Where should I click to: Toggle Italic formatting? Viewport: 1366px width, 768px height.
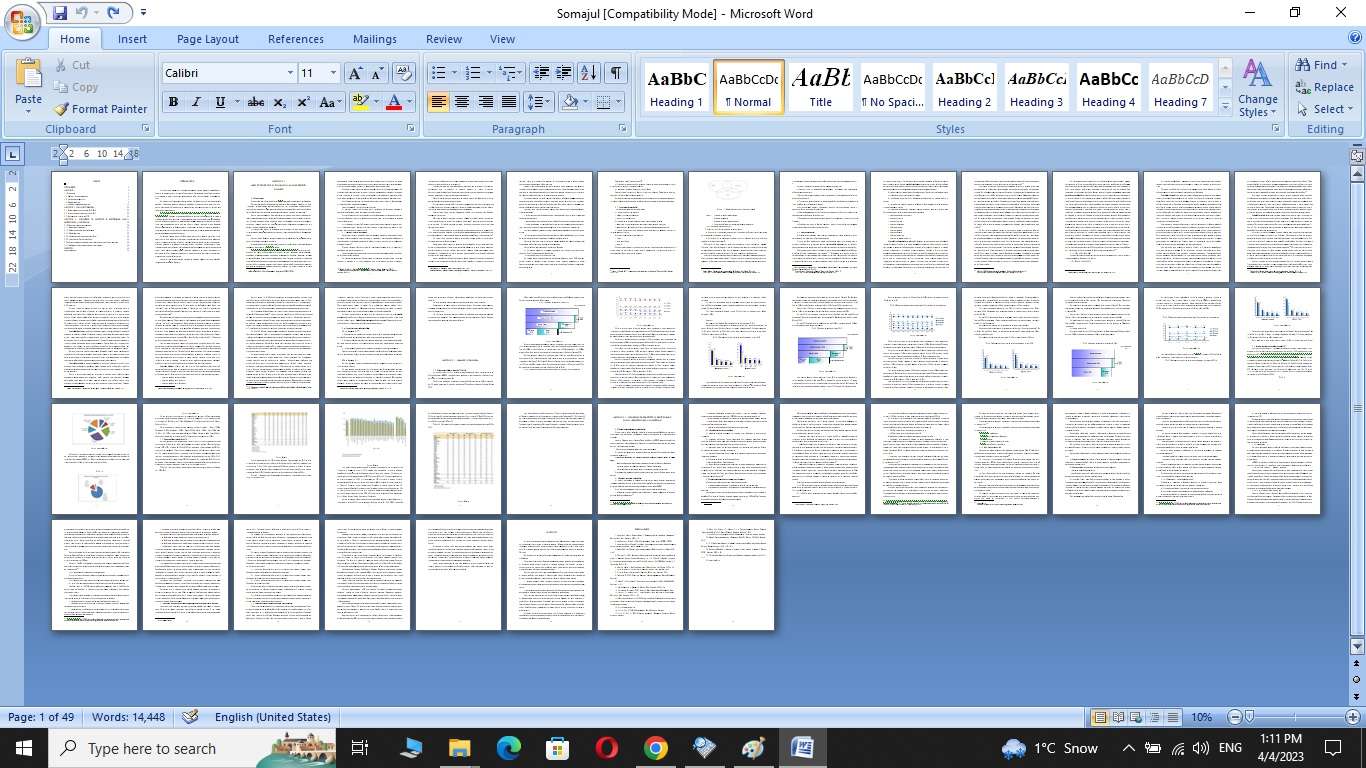click(x=196, y=102)
